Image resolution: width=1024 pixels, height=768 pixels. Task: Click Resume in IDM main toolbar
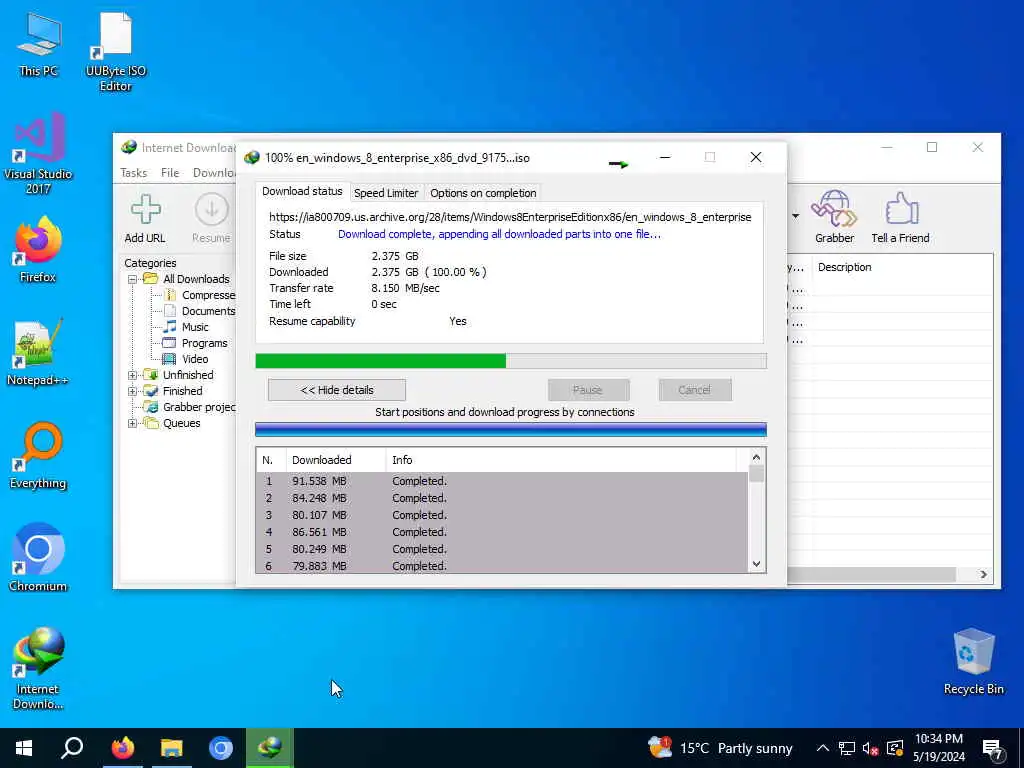[x=211, y=219]
